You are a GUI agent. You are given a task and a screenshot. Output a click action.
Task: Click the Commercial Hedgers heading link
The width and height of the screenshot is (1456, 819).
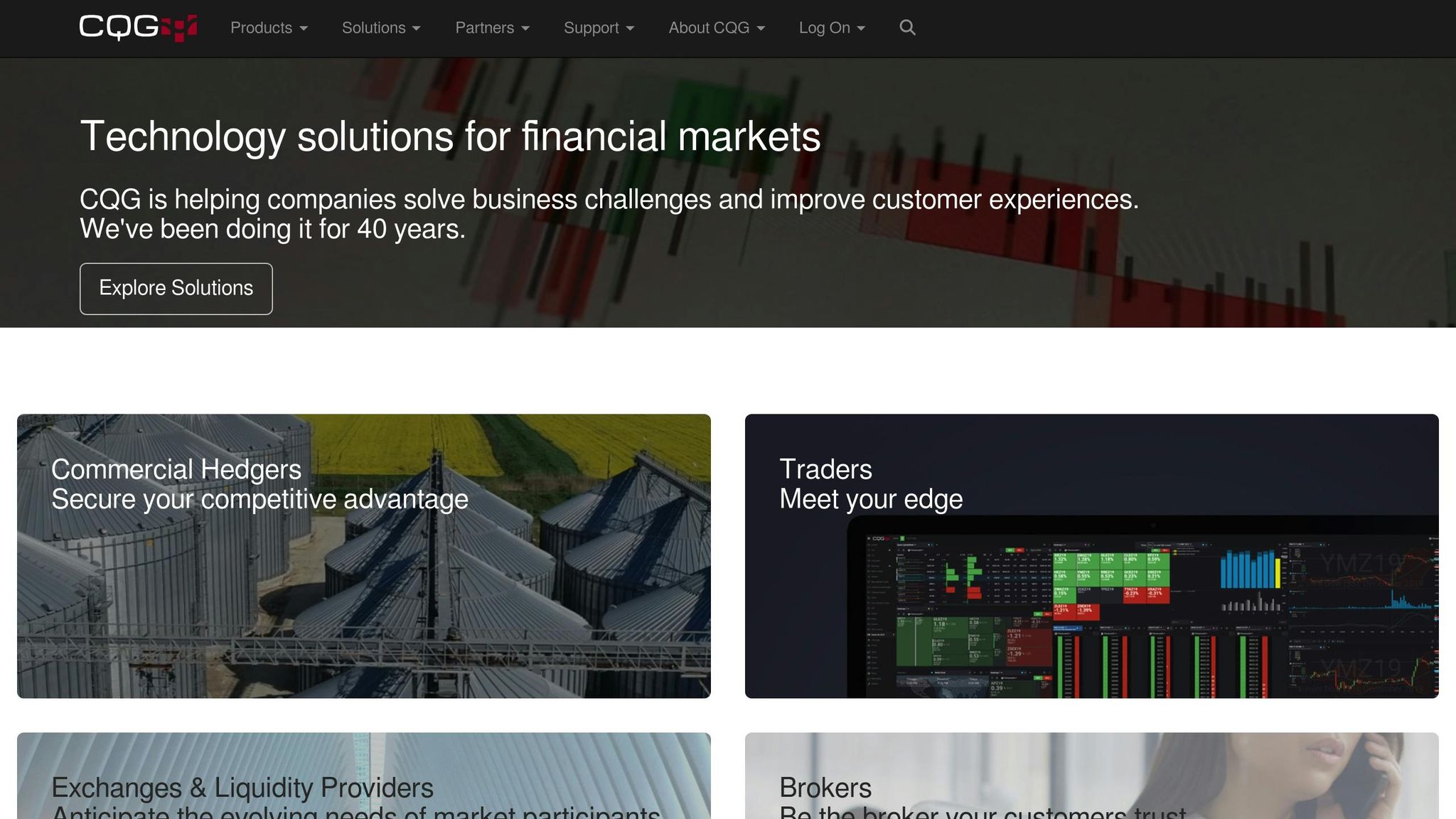pyautogui.click(x=176, y=469)
